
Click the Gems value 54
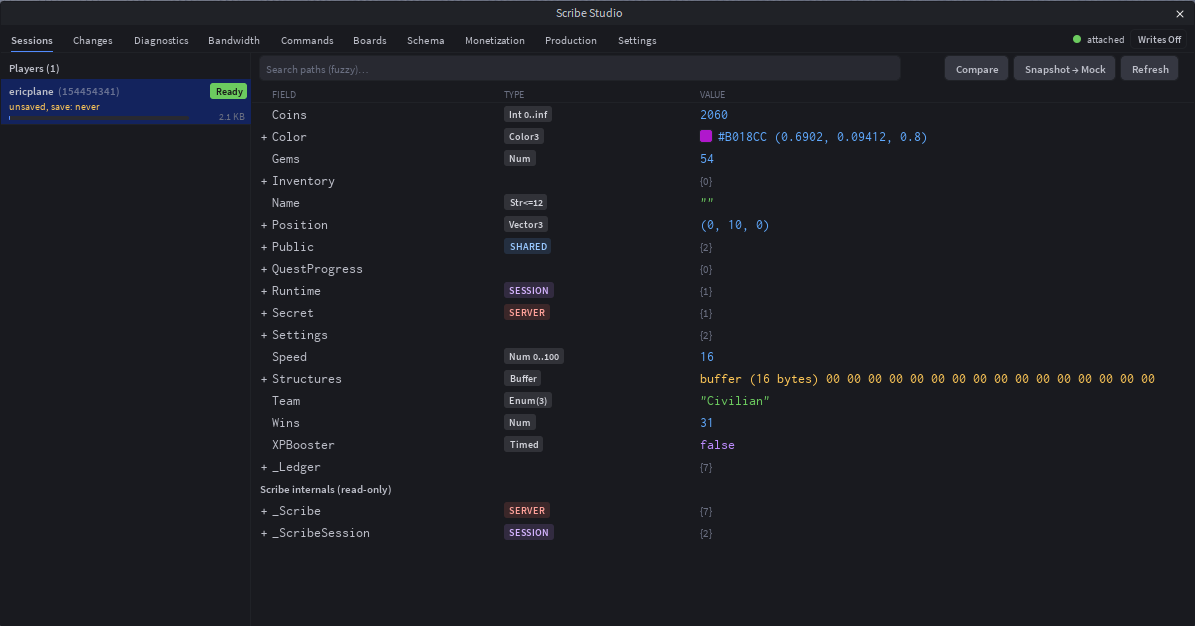707,159
